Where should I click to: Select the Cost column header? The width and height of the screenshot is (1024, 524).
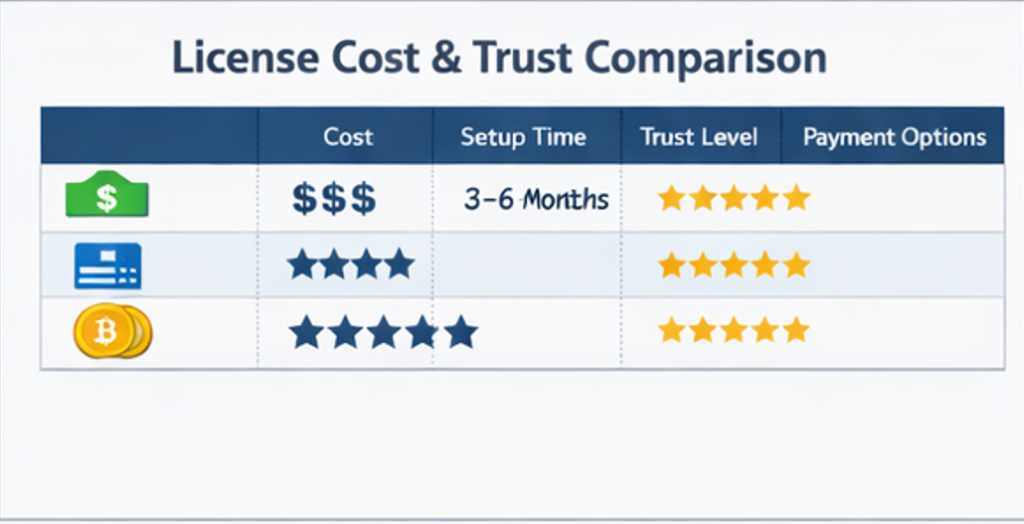pyautogui.click(x=348, y=137)
